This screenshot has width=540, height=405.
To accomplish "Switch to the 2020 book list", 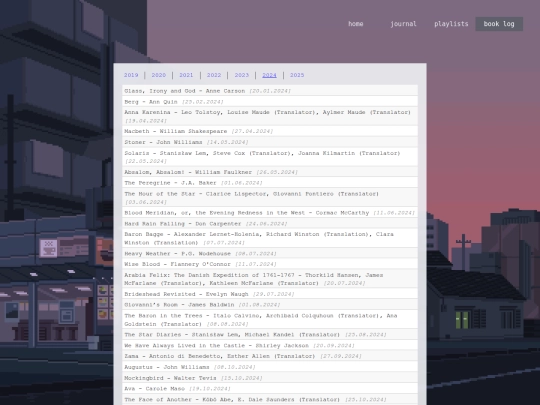I will pos(158,75).
